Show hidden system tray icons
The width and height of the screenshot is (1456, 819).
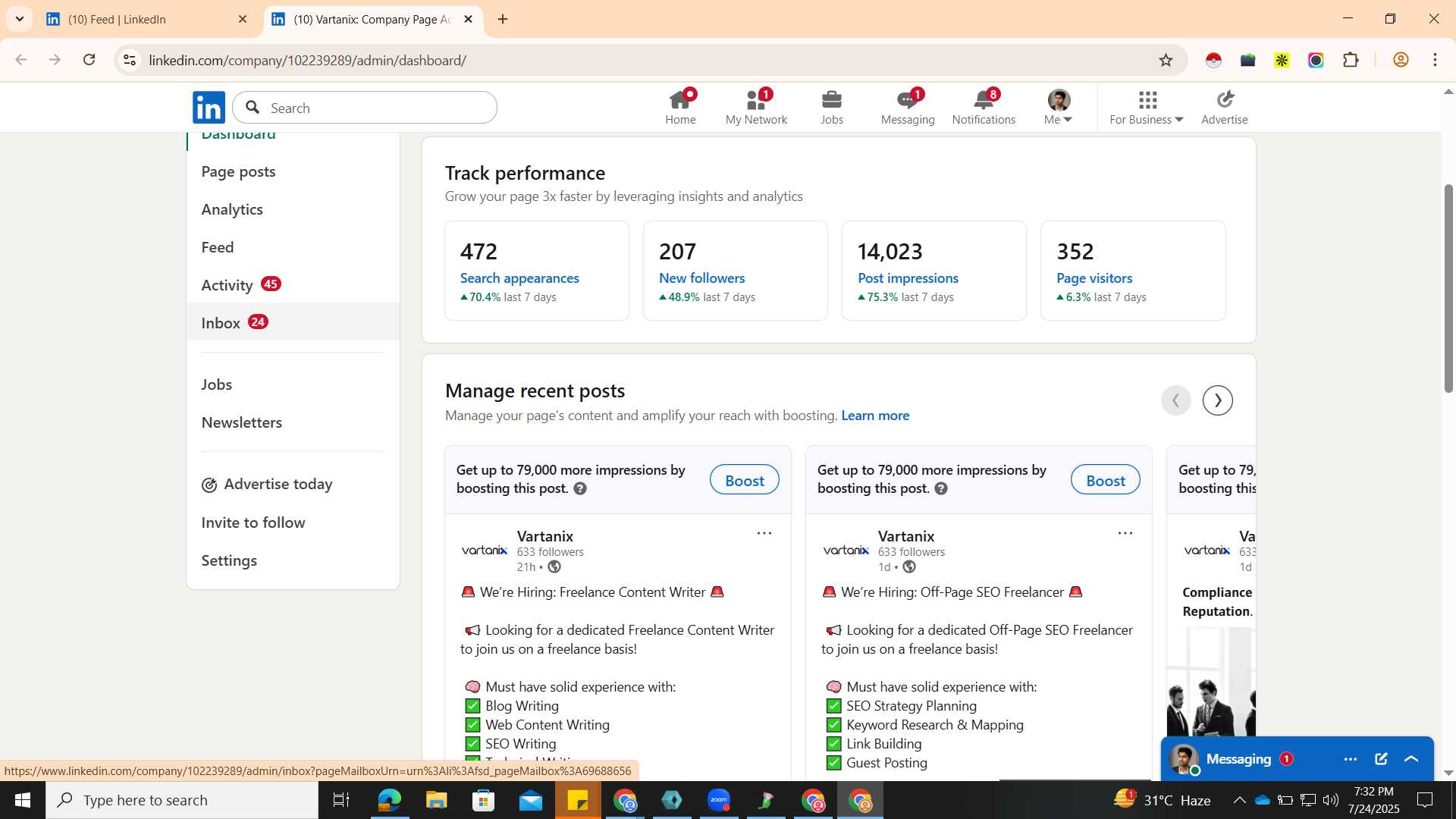tap(1239, 800)
